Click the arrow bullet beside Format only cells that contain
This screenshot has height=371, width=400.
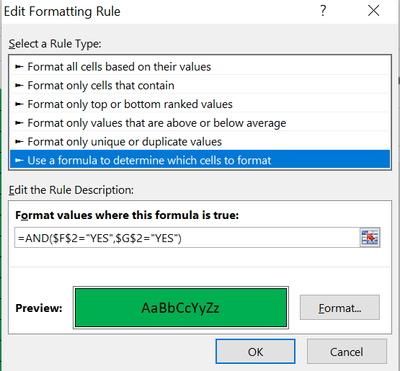tap(19, 86)
